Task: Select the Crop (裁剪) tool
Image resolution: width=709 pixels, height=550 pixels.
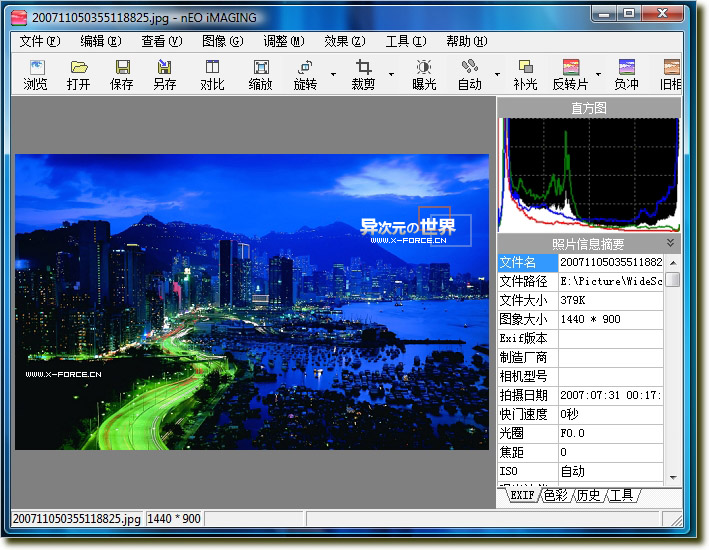Action: [x=363, y=75]
